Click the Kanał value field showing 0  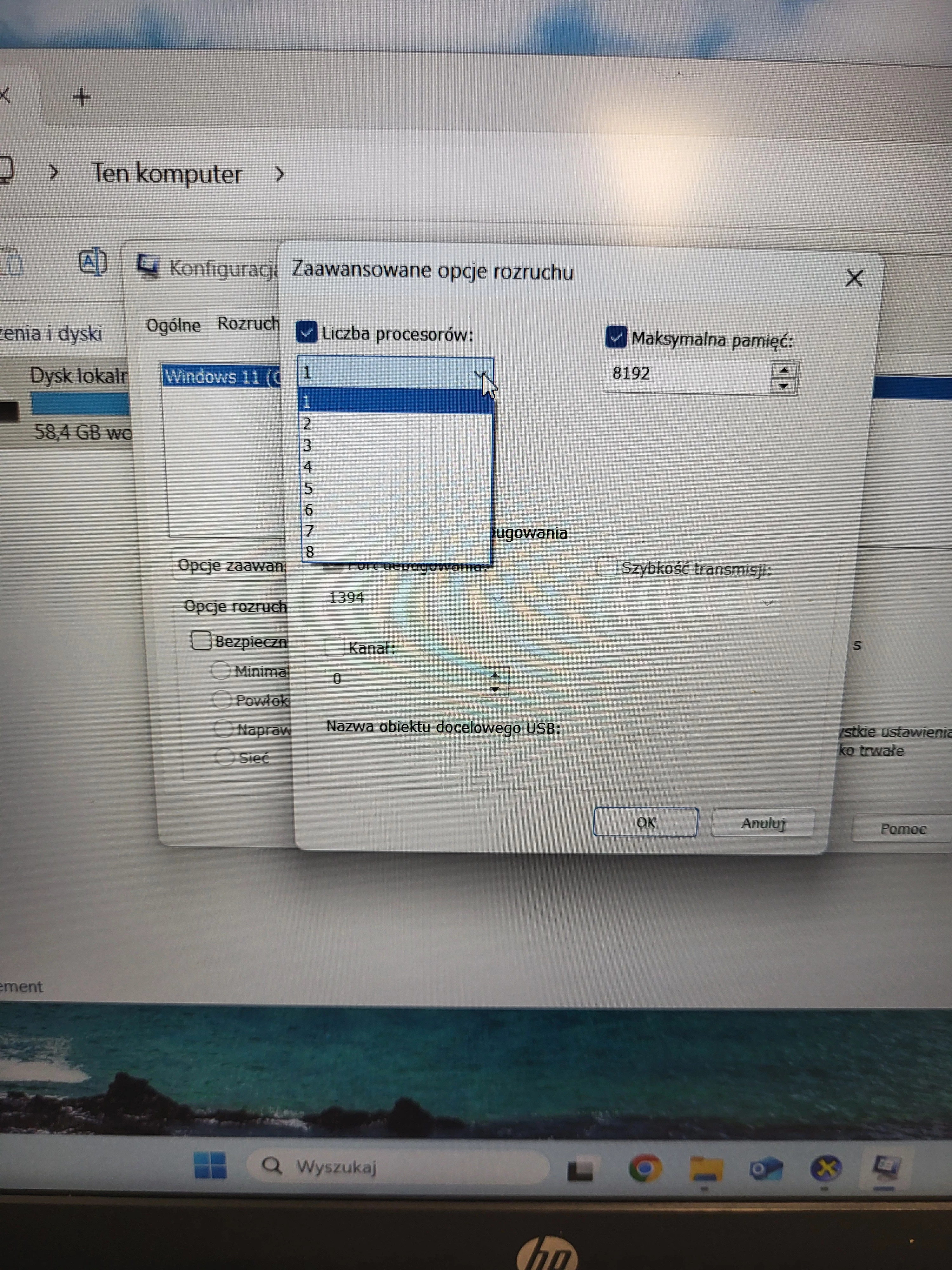point(405,680)
